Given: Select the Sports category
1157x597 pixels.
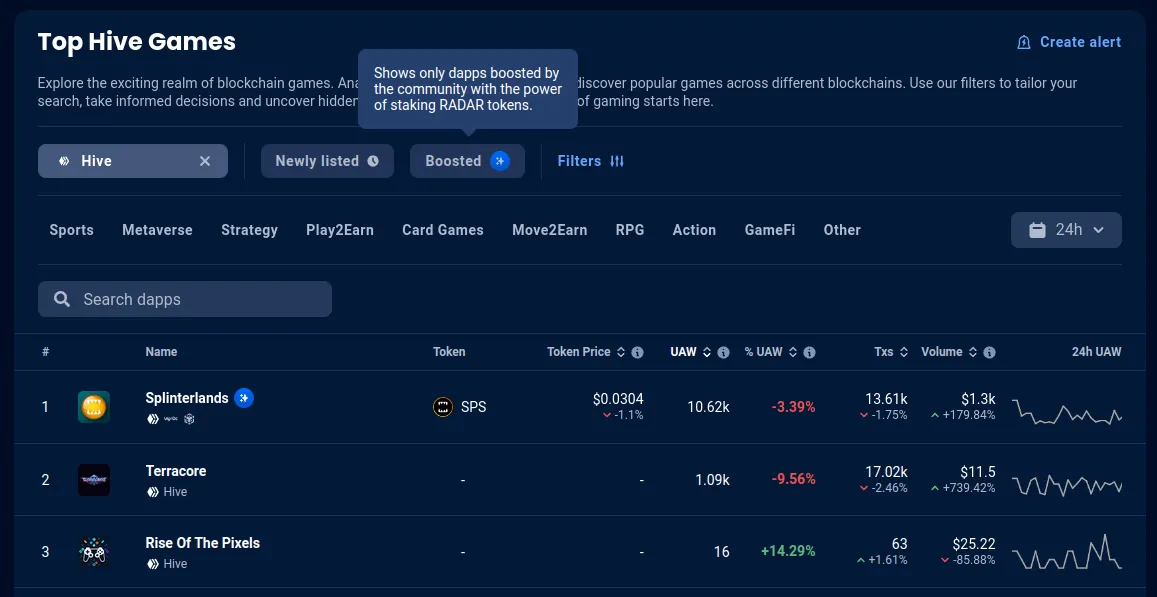Looking at the screenshot, I should (x=72, y=230).
